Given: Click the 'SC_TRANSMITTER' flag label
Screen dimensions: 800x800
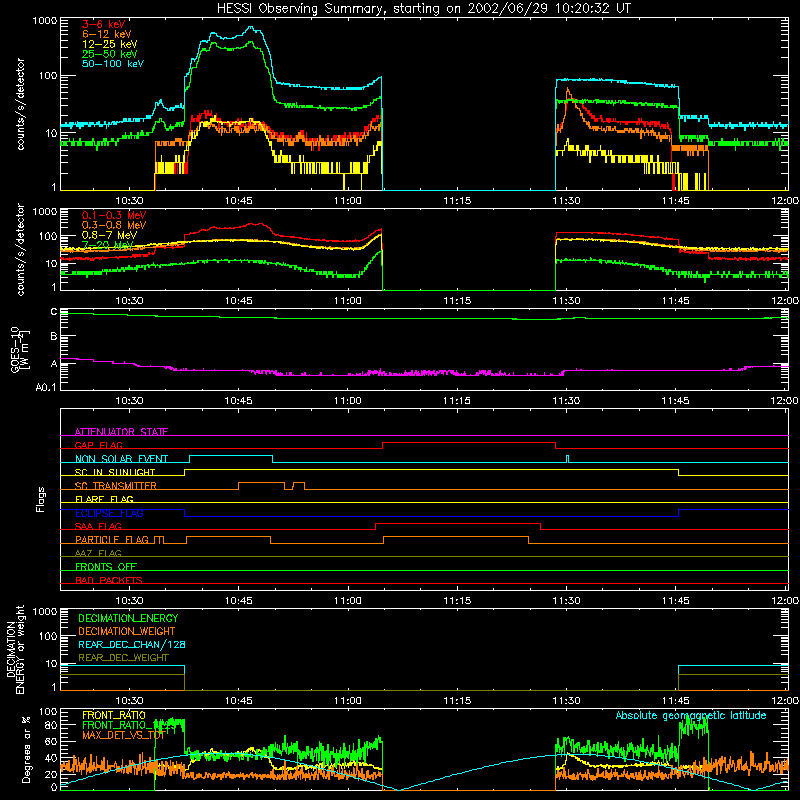Looking at the screenshot, I should (x=115, y=486).
